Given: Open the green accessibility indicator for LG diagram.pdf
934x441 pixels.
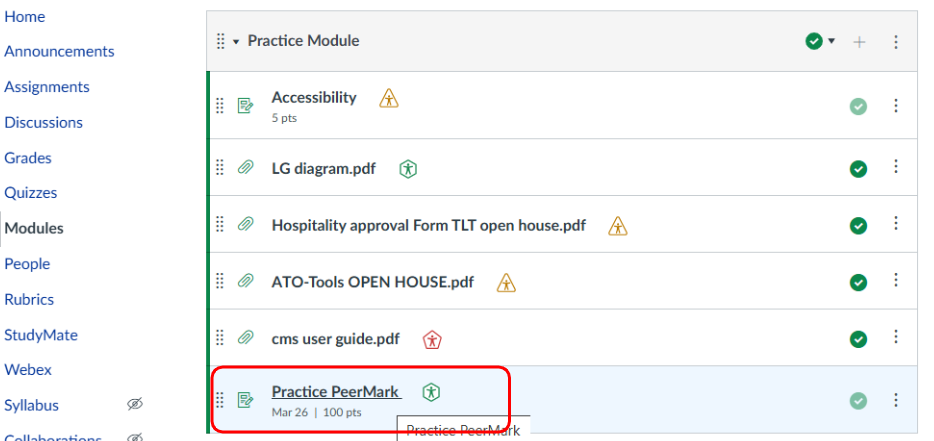Looking at the screenshot, I should 407,168.
